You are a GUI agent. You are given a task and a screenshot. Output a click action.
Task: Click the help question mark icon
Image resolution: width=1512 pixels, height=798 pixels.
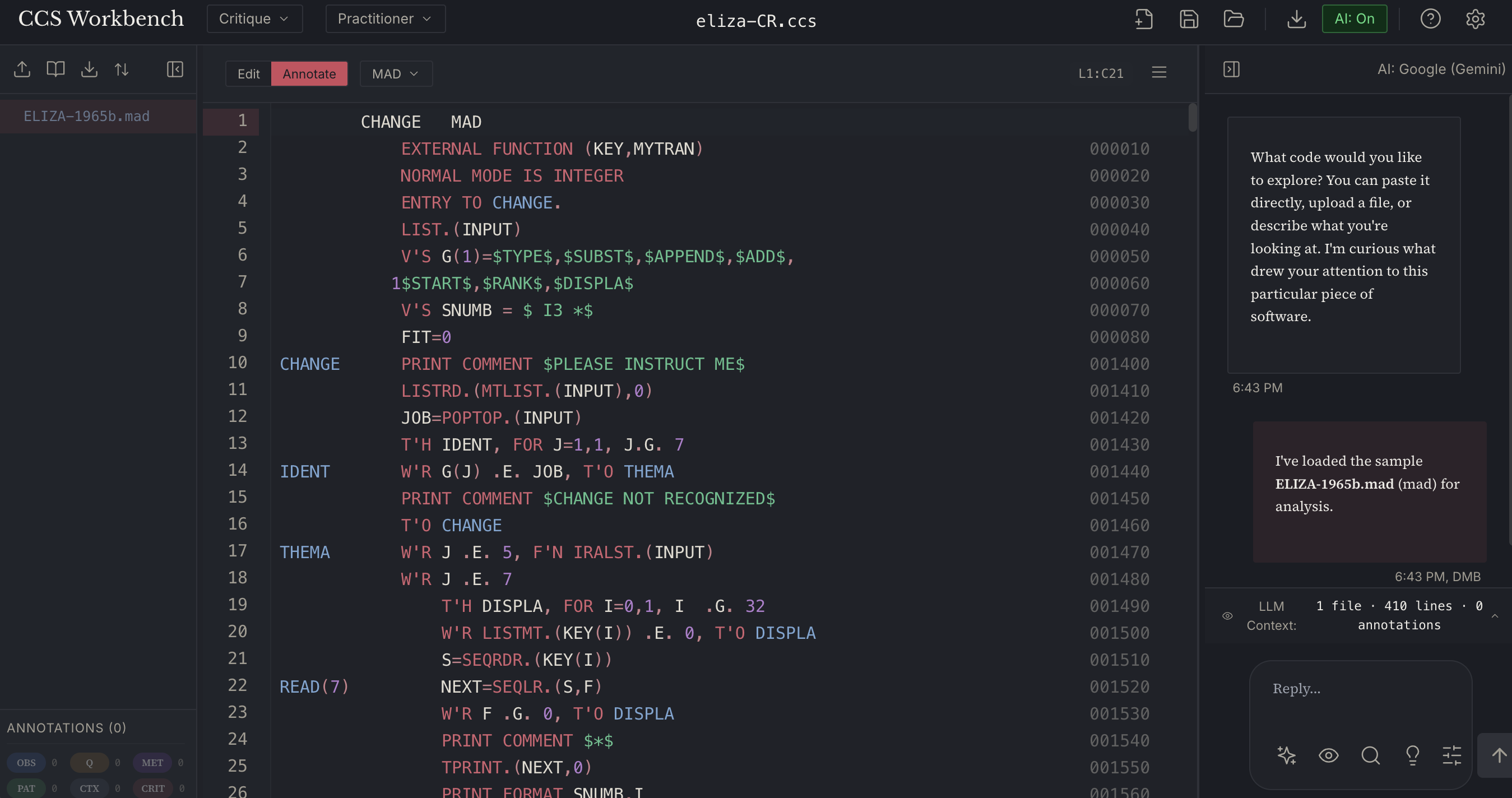point(1430,19)
